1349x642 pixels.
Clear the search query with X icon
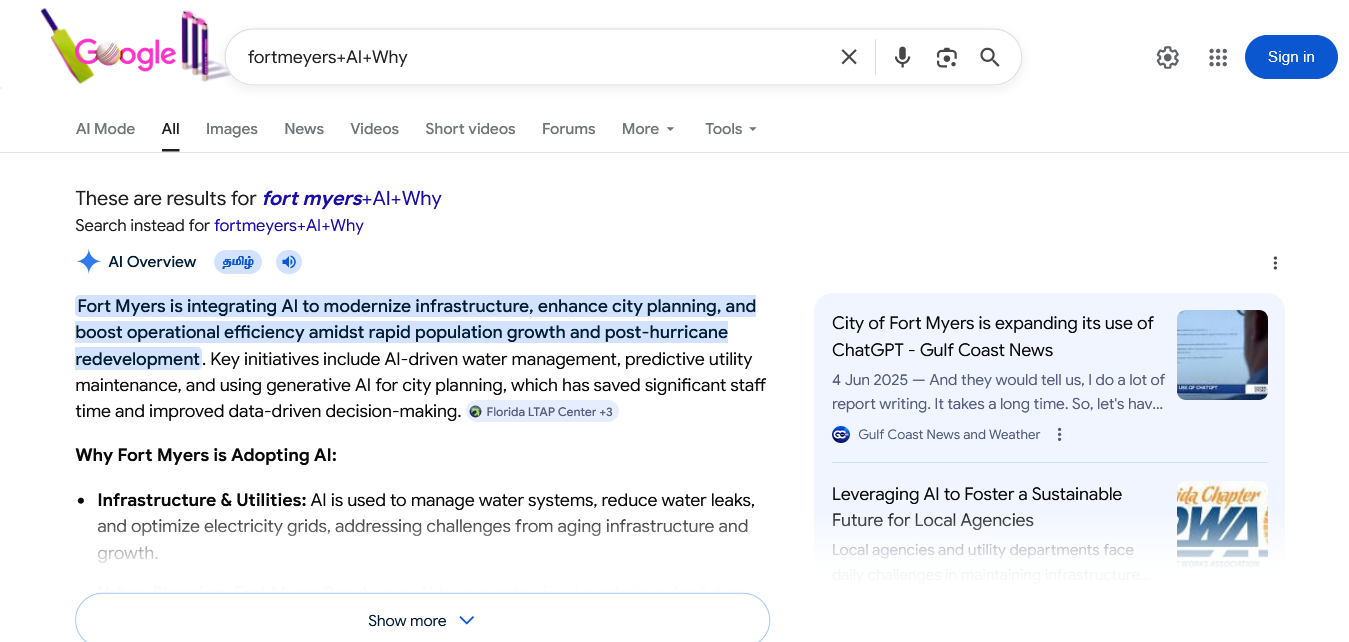[849, 57]
